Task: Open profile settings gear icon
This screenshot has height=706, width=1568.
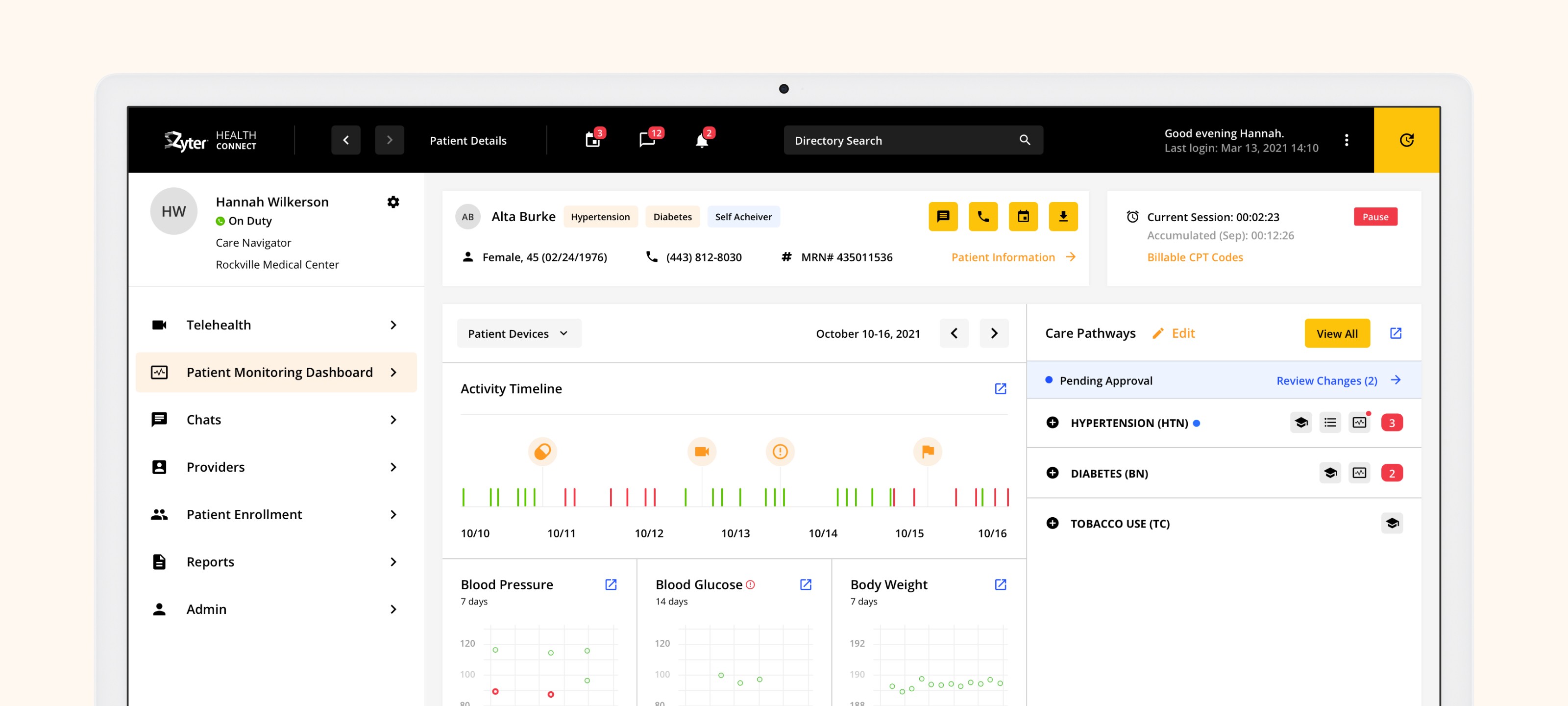Action: [x=393, y=202]
